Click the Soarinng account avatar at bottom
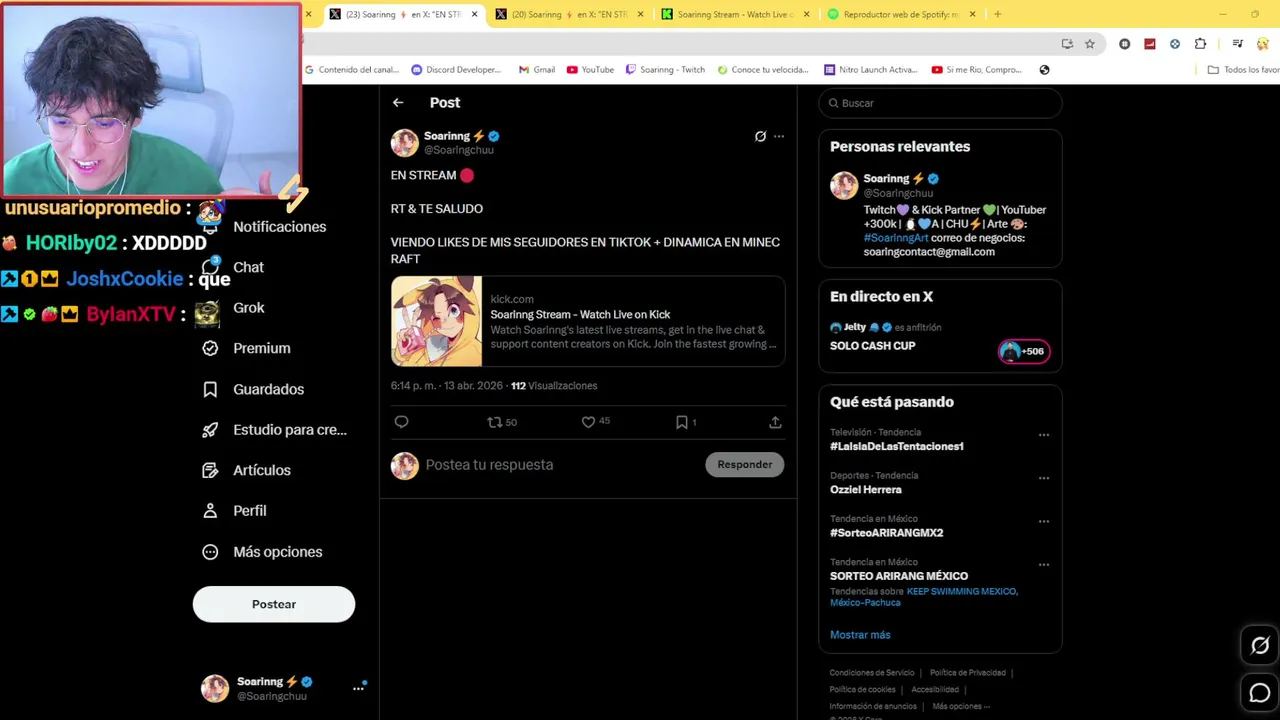Screen dimensions: 1280x720 (215, 688)
